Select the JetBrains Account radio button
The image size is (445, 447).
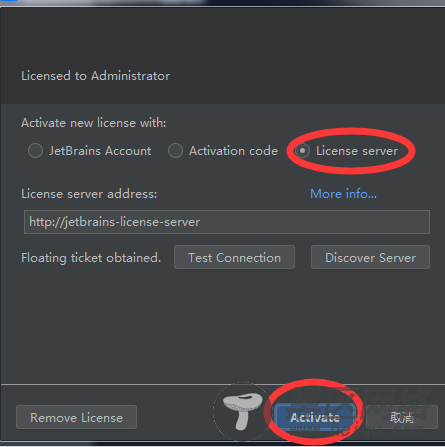click(35, 151)
